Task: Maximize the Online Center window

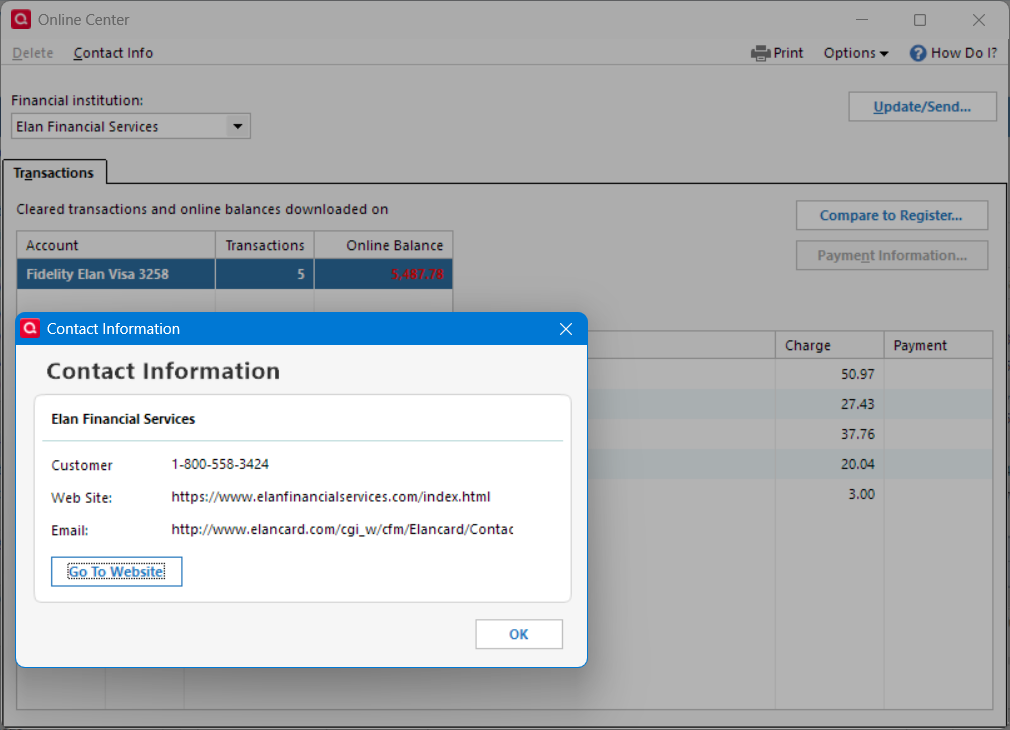Action: point(920,20)
